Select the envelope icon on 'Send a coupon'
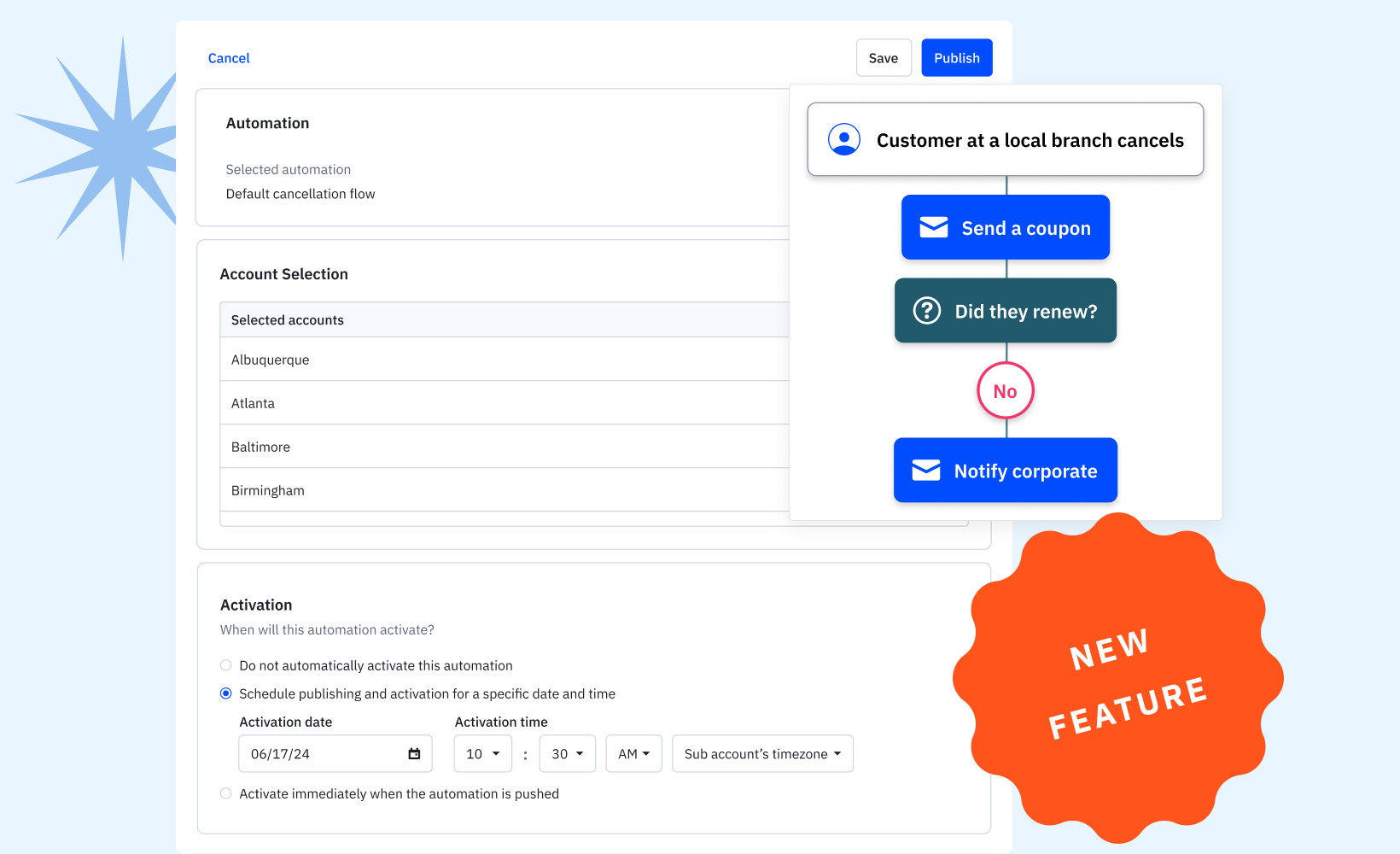This screenshot has height=854, width=1400. (933, 227)
